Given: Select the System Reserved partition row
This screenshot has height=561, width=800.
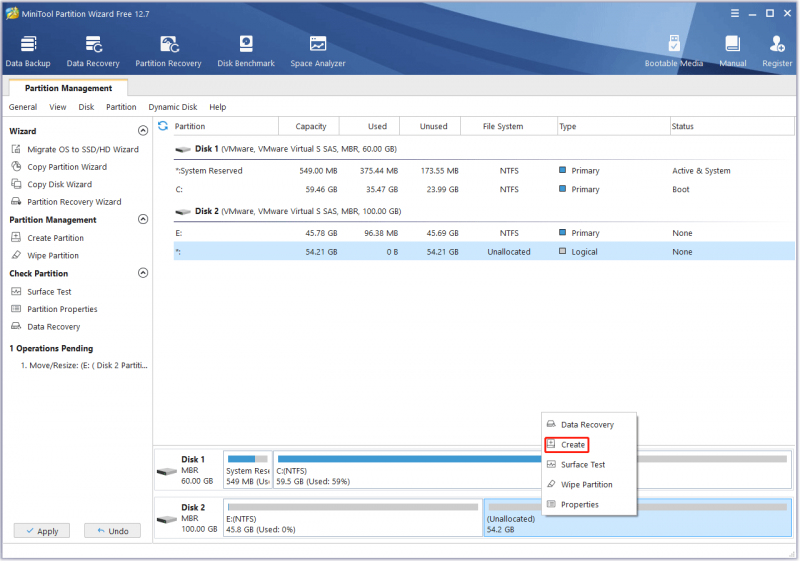Looking at the screenshot, I should [x=484, y=171].
